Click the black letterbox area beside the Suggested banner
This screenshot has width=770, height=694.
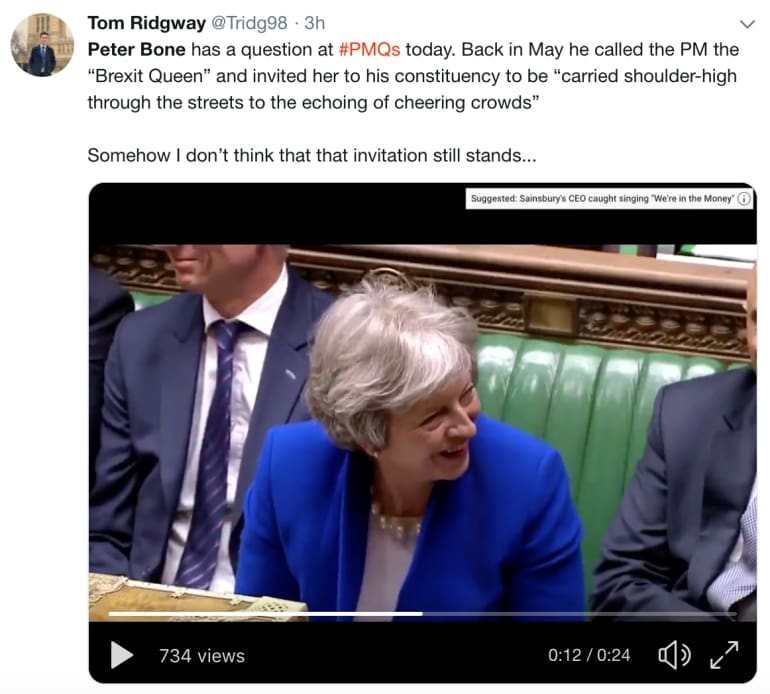point(275,214)
